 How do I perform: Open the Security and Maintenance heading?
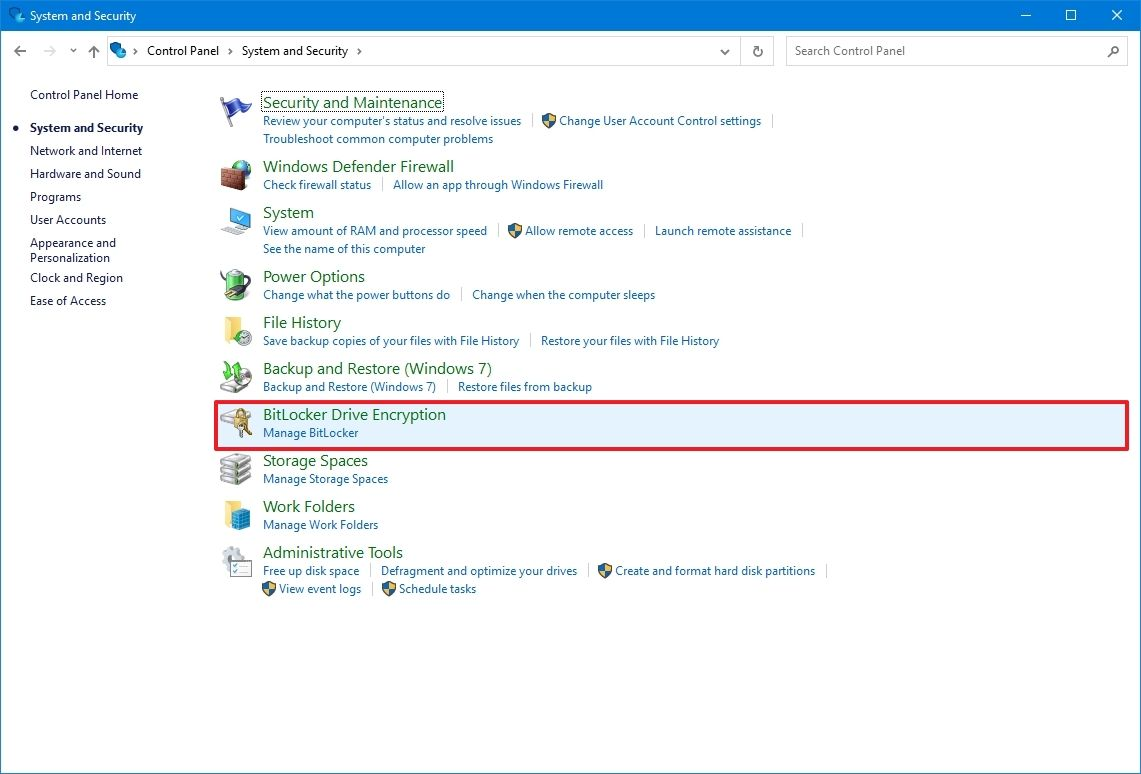click(352, 103)
